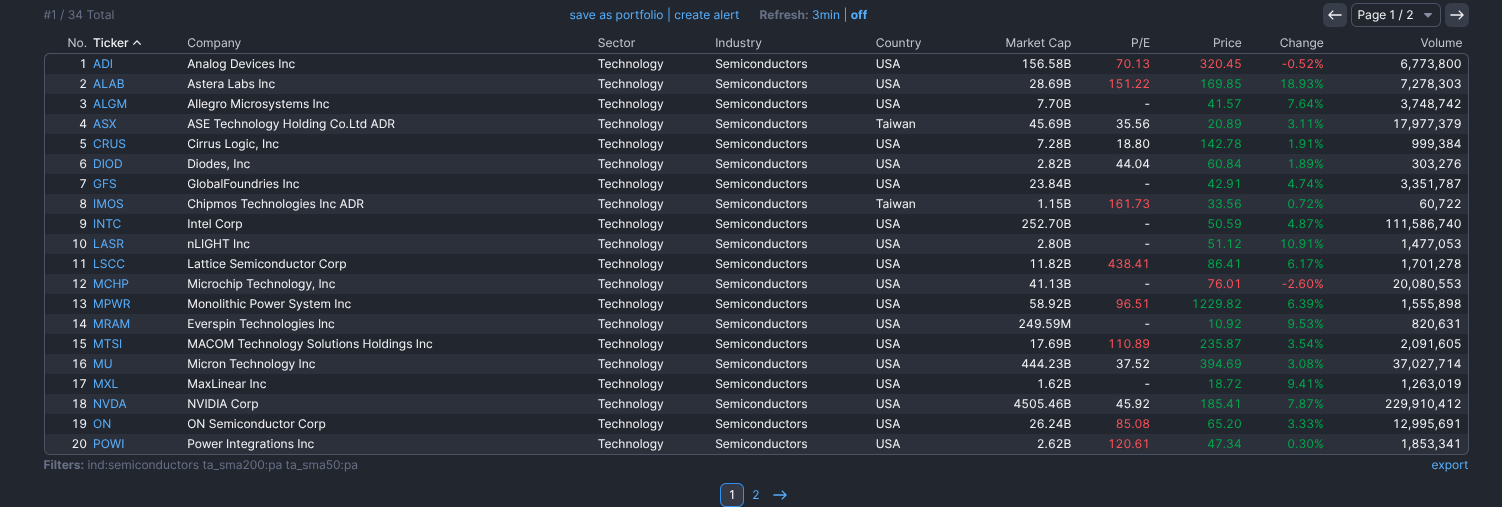1502x507 pixels.
Task: Open the INTC ticker page
Action: 107,224
